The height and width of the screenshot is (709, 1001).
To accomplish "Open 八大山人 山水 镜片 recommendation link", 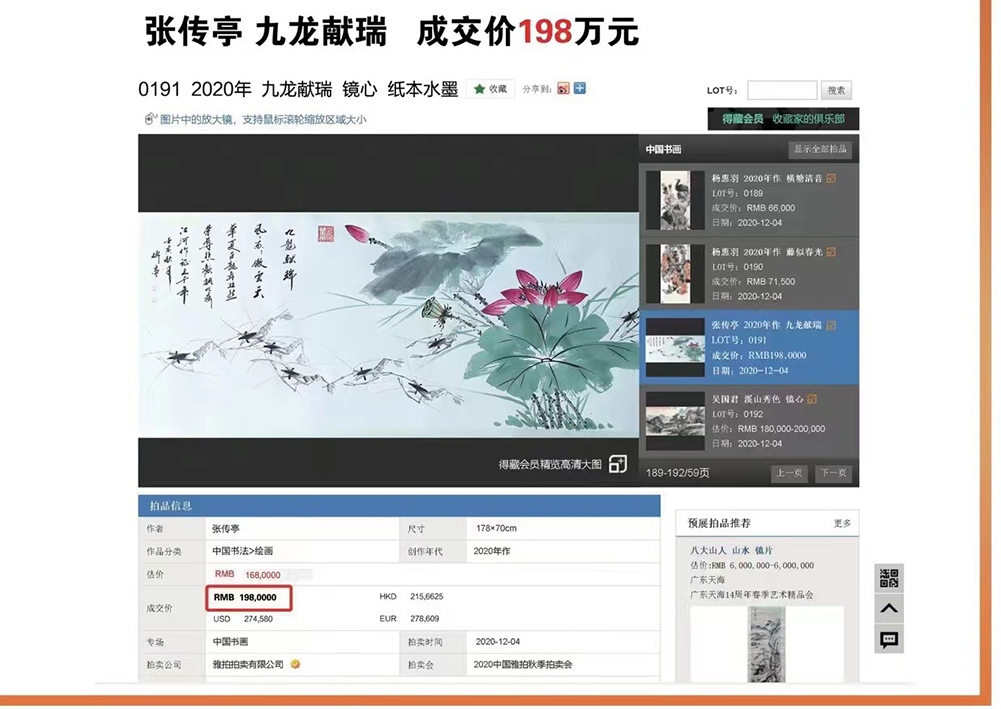I will [x=731, y=550].
